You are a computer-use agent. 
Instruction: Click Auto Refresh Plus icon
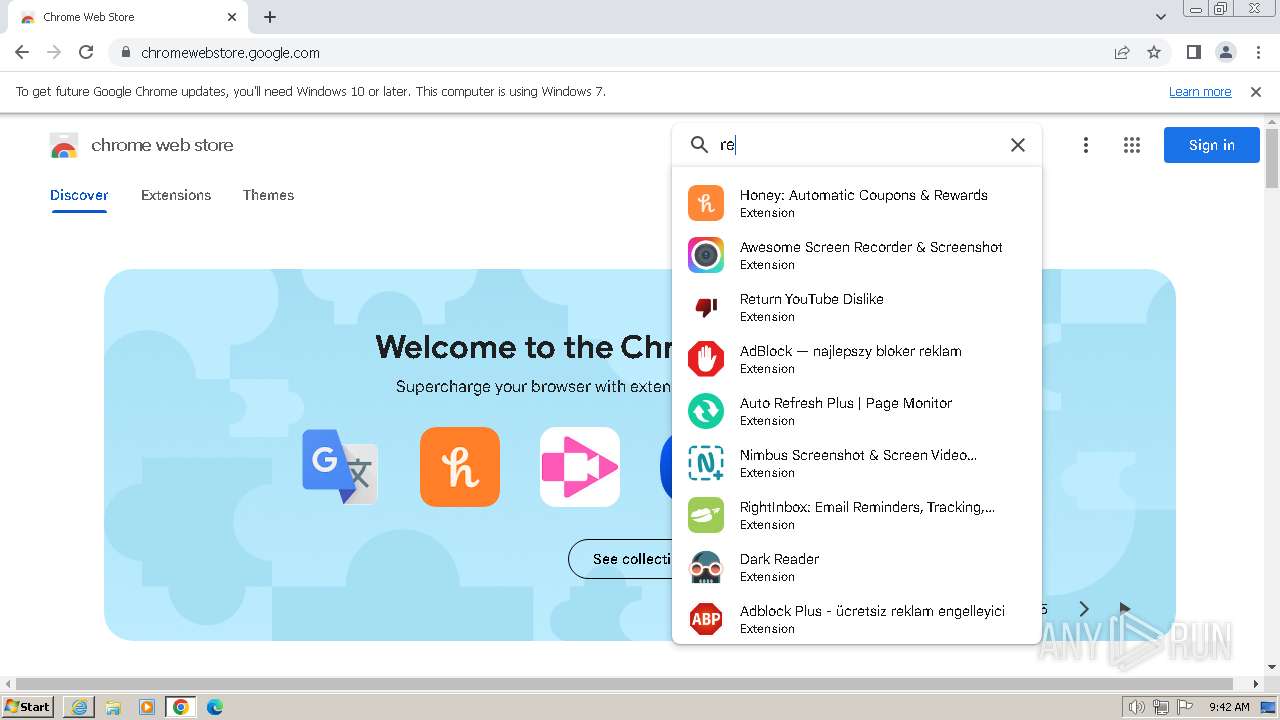(x=706, y=411)
